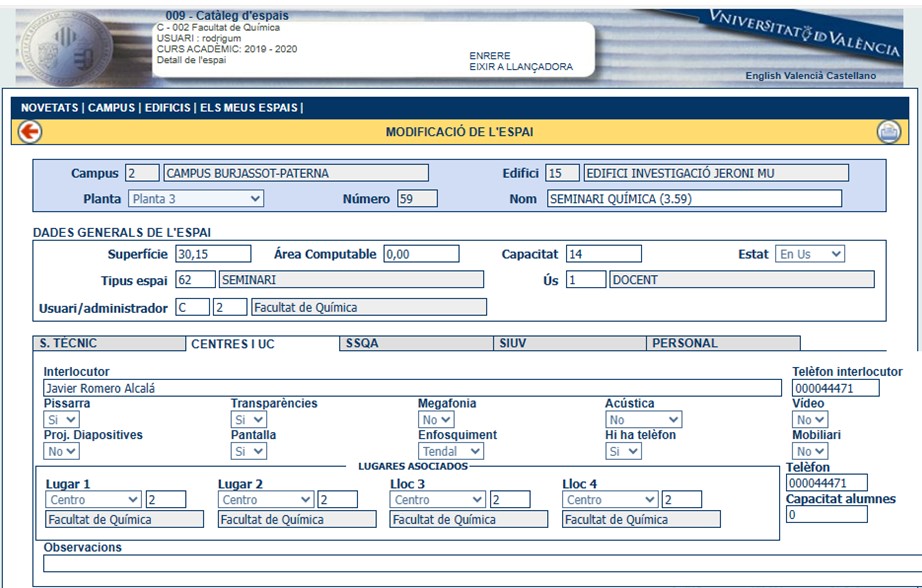The image size is (922, 588).
Task: Open the Hi ha telèfon dropdown
Action: tap(623, 451)
